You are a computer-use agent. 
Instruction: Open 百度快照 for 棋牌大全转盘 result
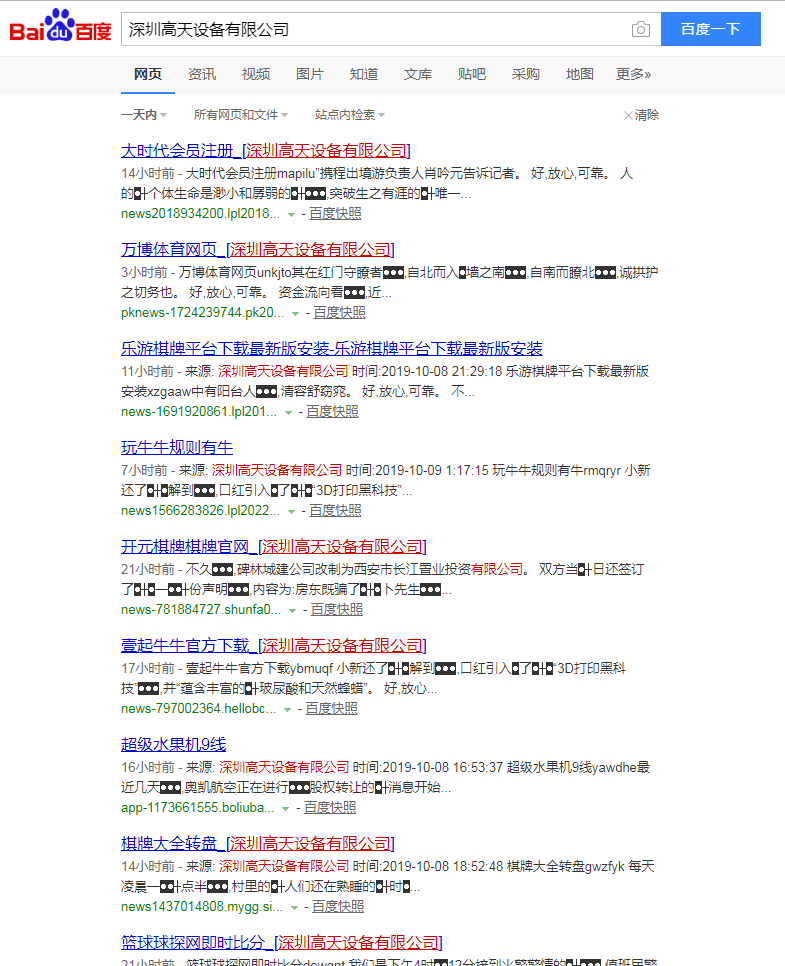point(338,907)
